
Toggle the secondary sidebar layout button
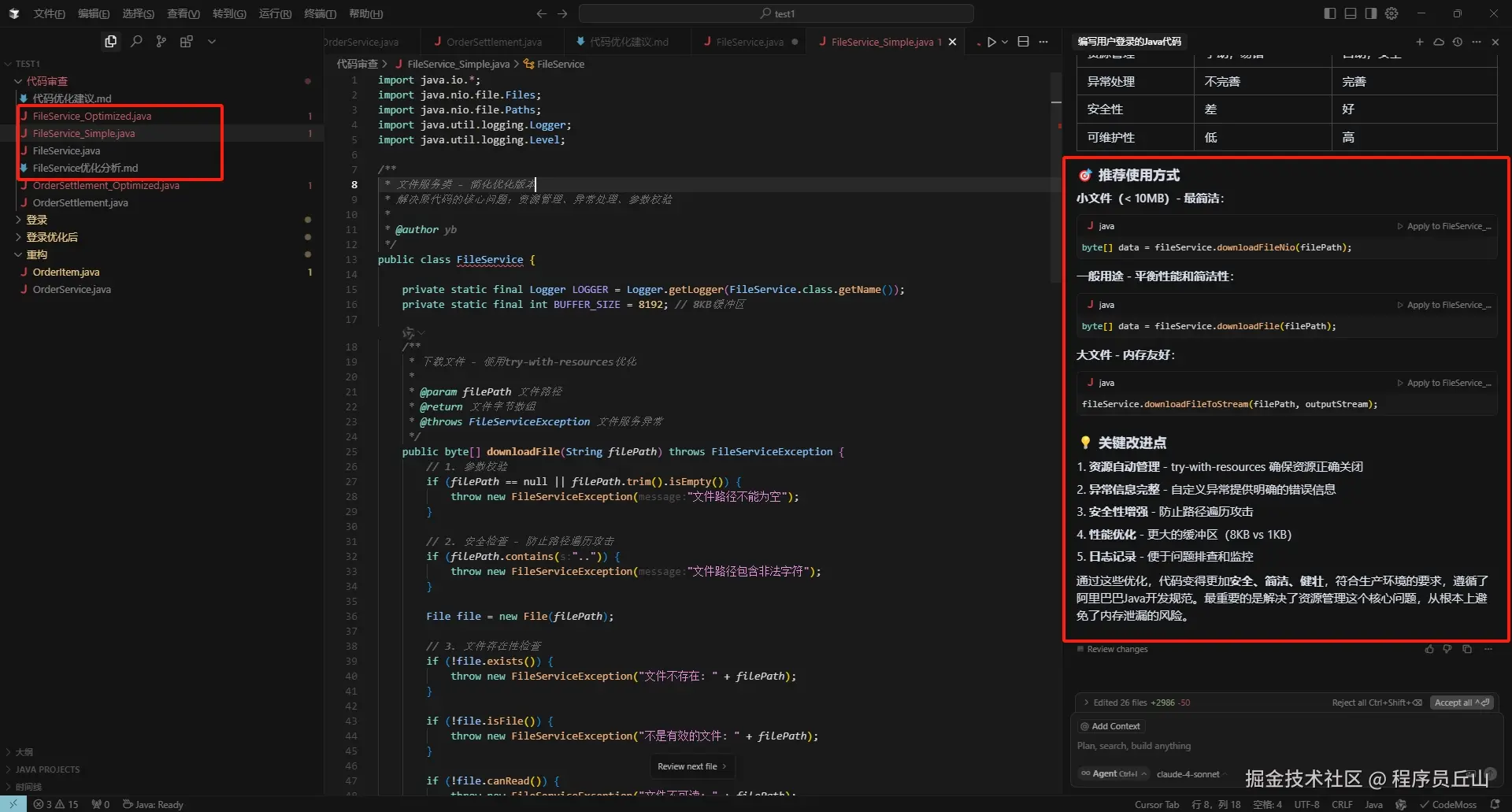1371,13
